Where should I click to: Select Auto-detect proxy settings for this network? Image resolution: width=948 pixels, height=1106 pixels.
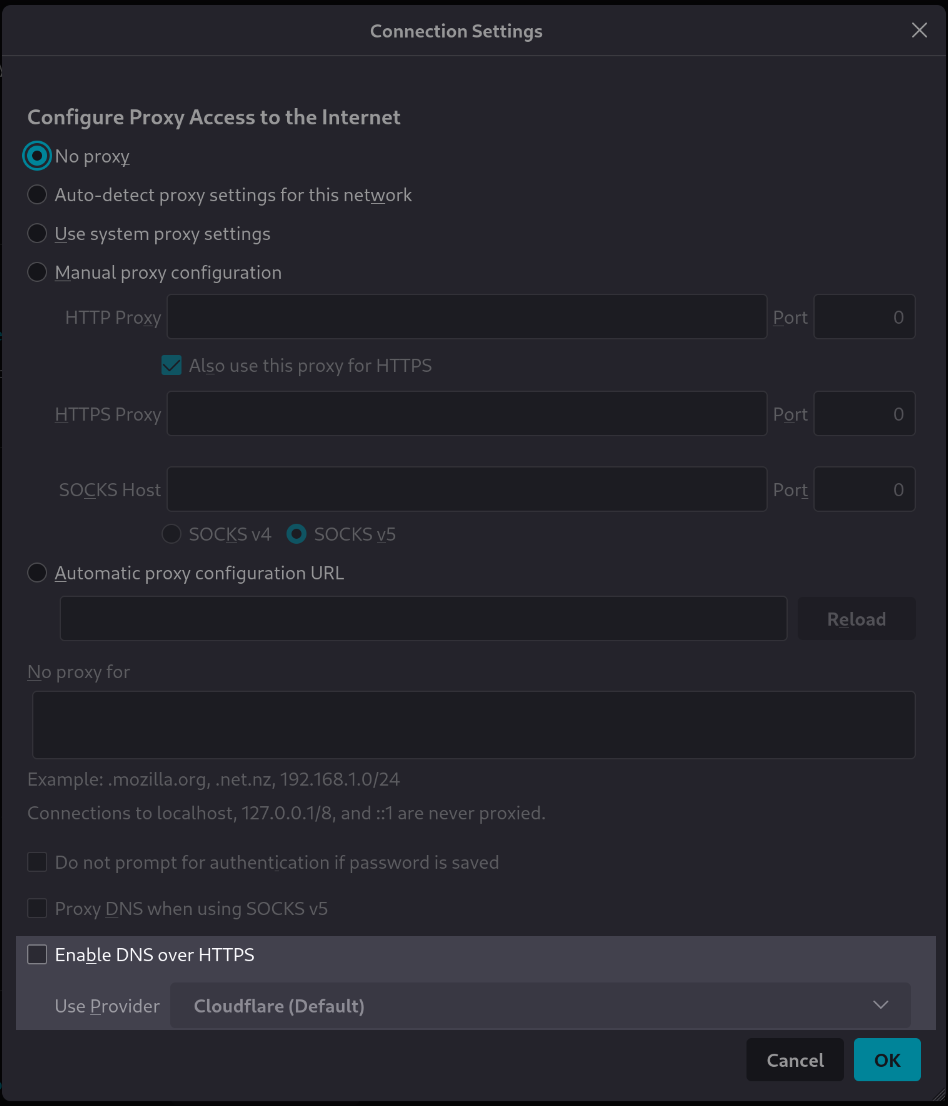pos(37,194)
